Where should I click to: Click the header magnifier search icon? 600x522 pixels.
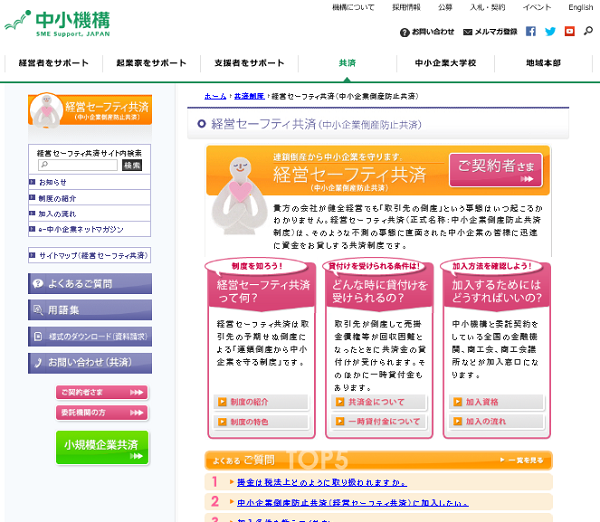click(x=588, y=31)
